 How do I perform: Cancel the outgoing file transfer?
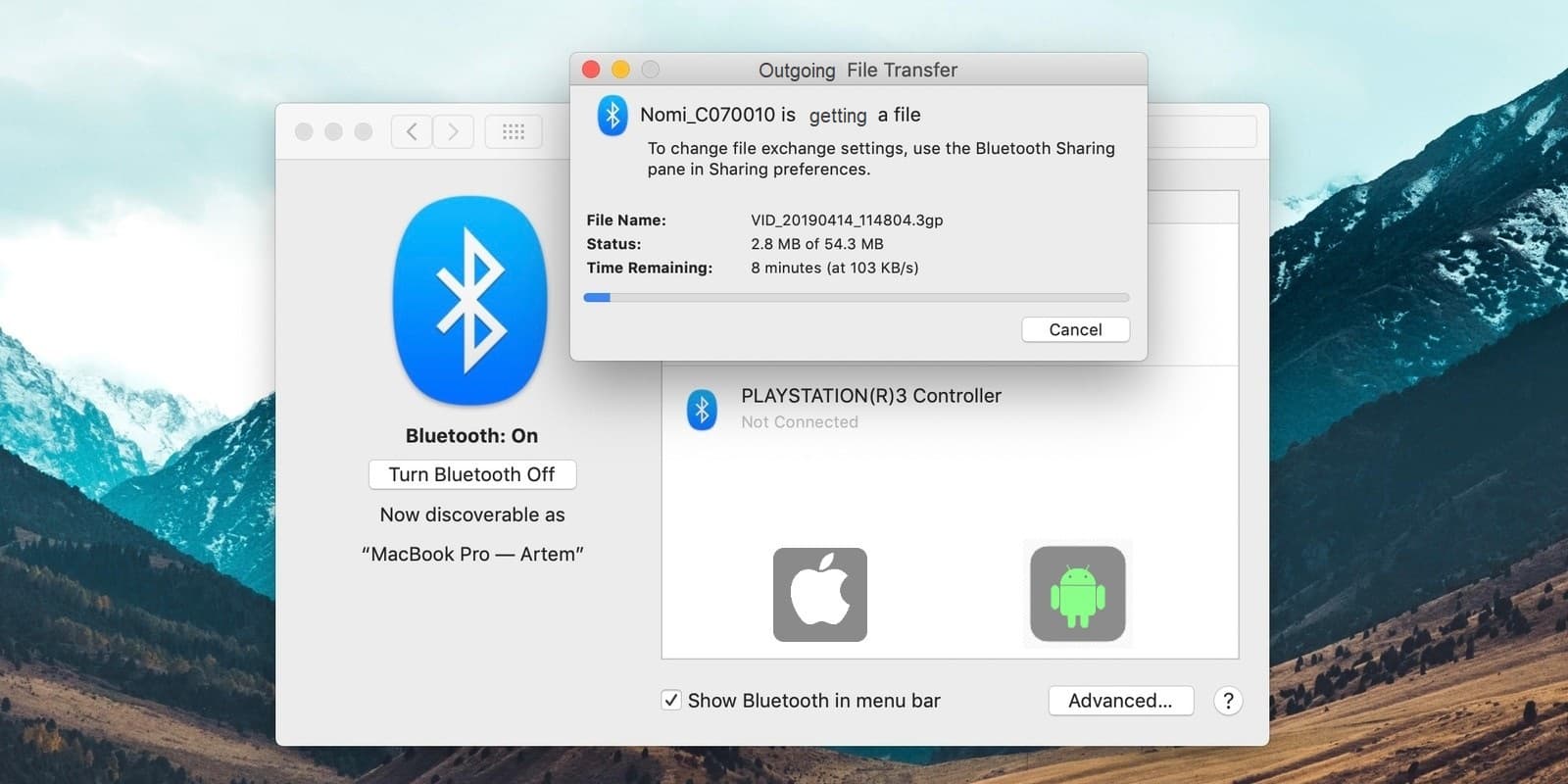[1075, 329]
